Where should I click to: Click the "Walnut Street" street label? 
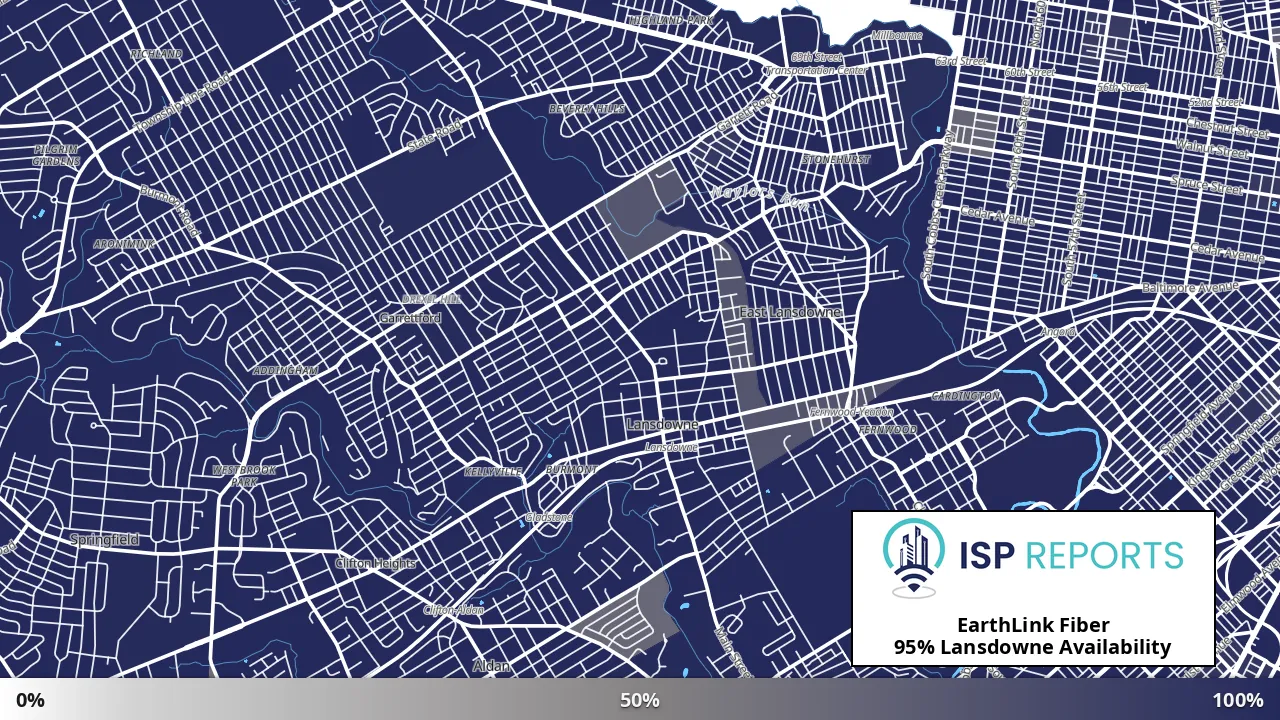pos(1212,150)
